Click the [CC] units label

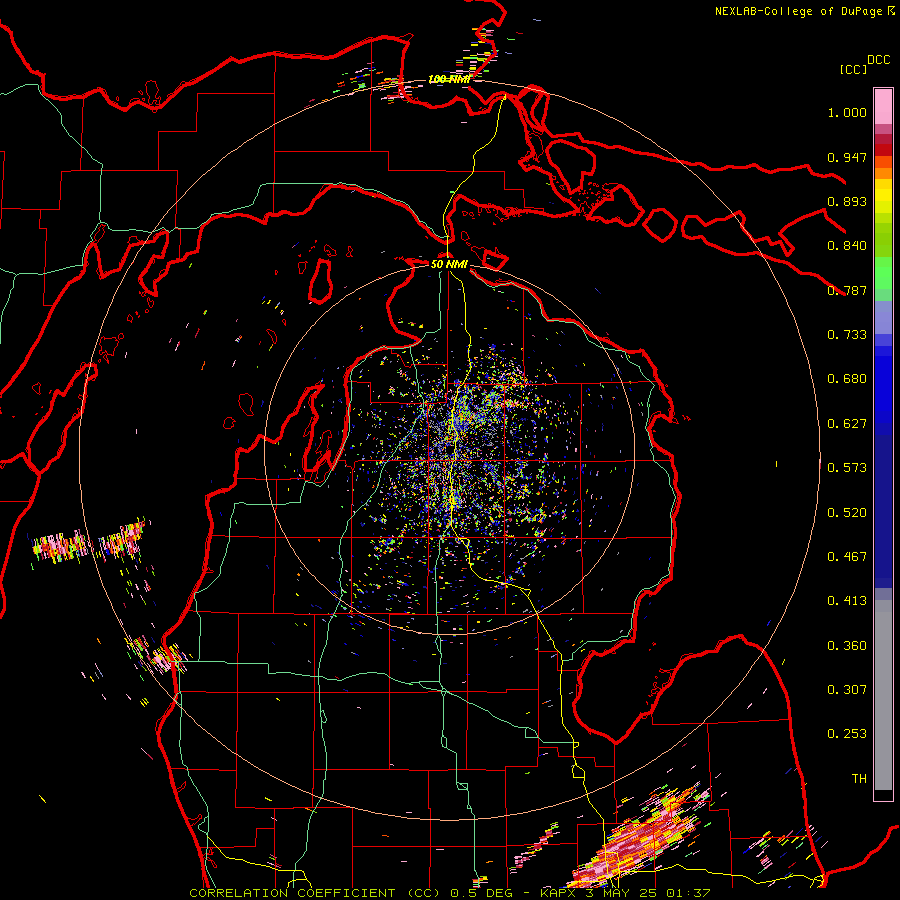854,69
